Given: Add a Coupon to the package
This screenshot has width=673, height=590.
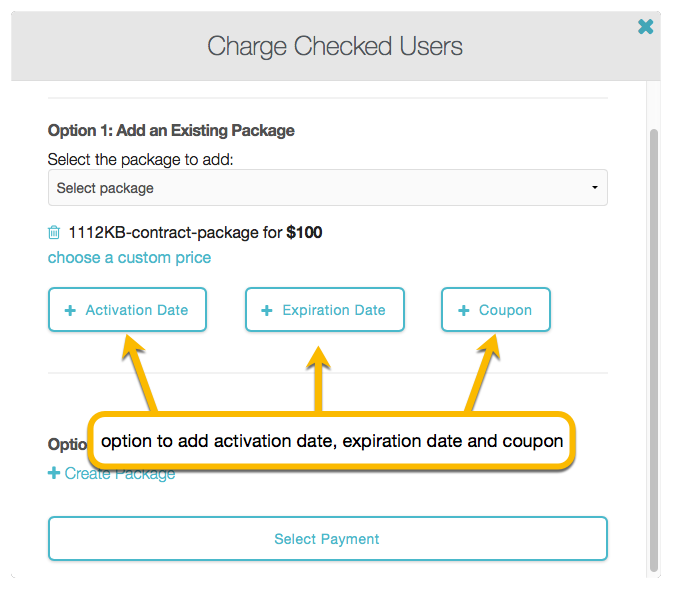Looking at the screenshot, I should click(x=496, y=310).
